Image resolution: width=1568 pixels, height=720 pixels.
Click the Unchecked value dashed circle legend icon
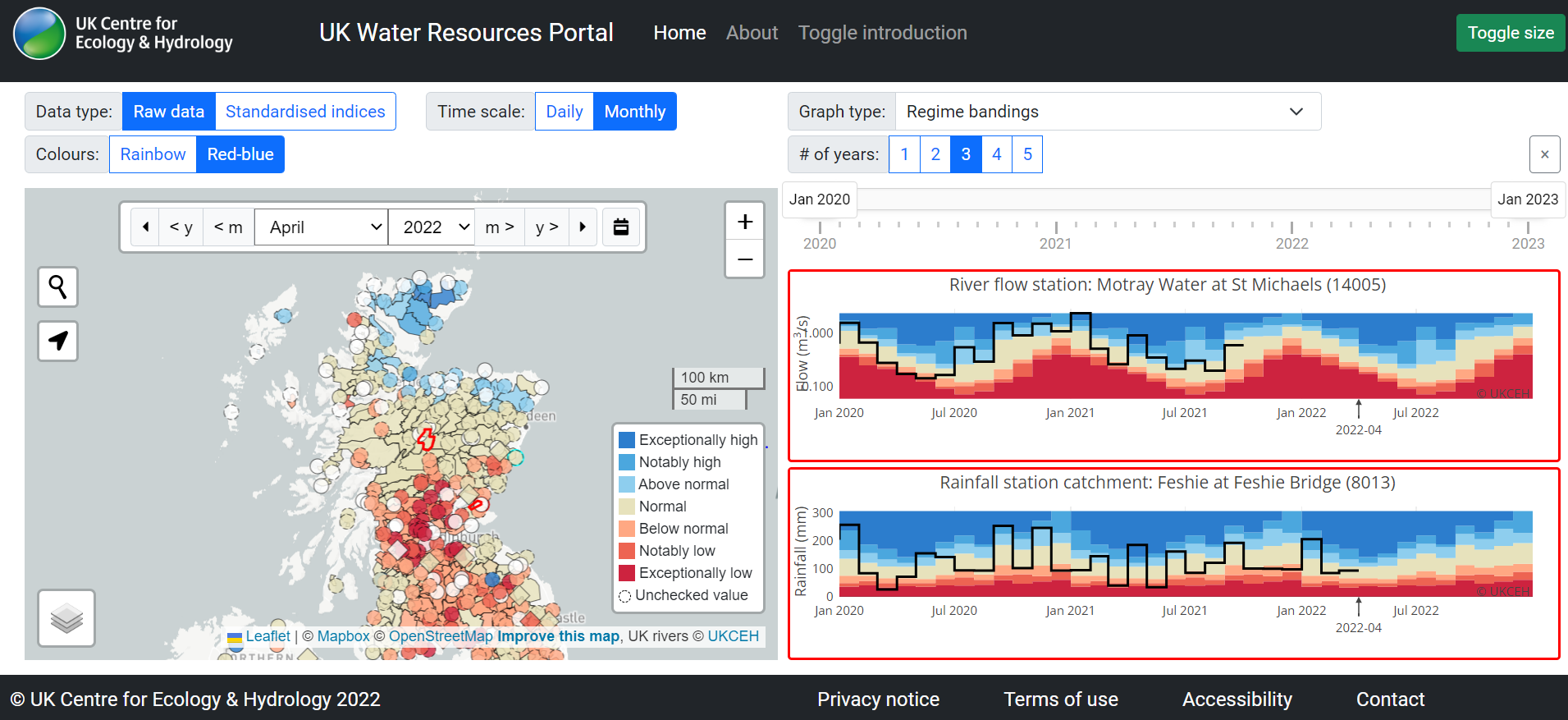point(625,596)
